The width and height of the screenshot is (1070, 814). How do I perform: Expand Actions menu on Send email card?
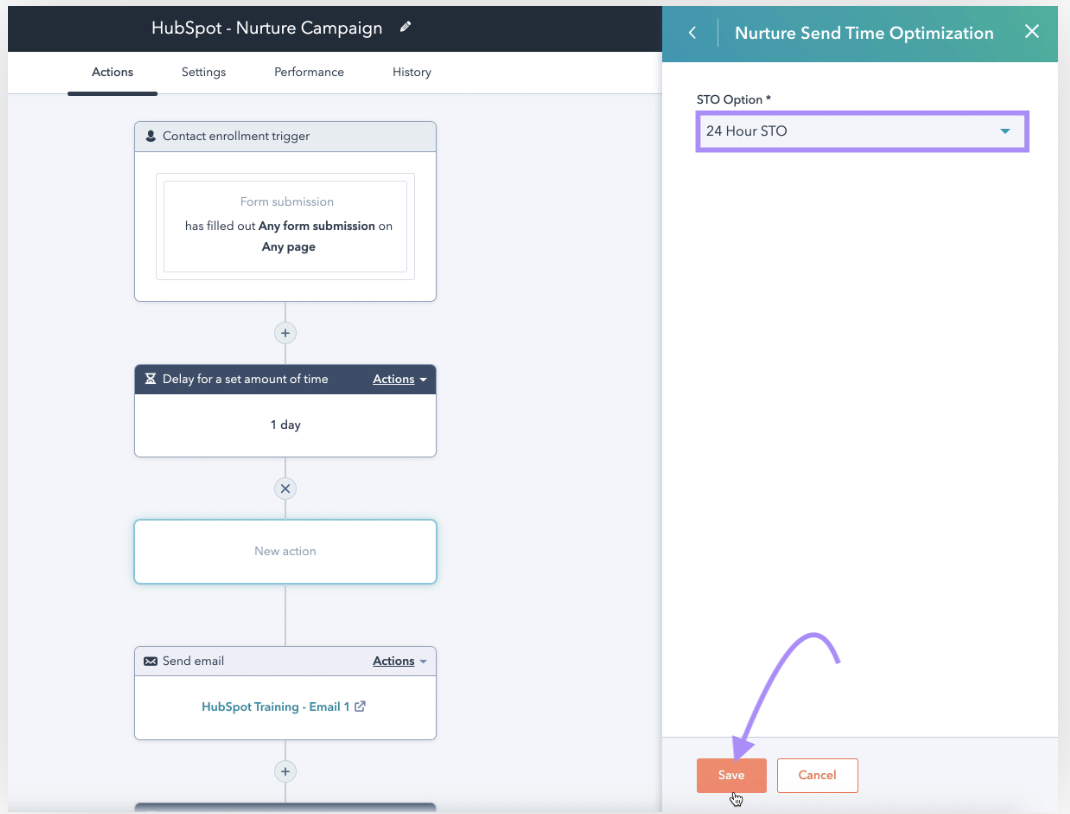(x=399, y=661)
